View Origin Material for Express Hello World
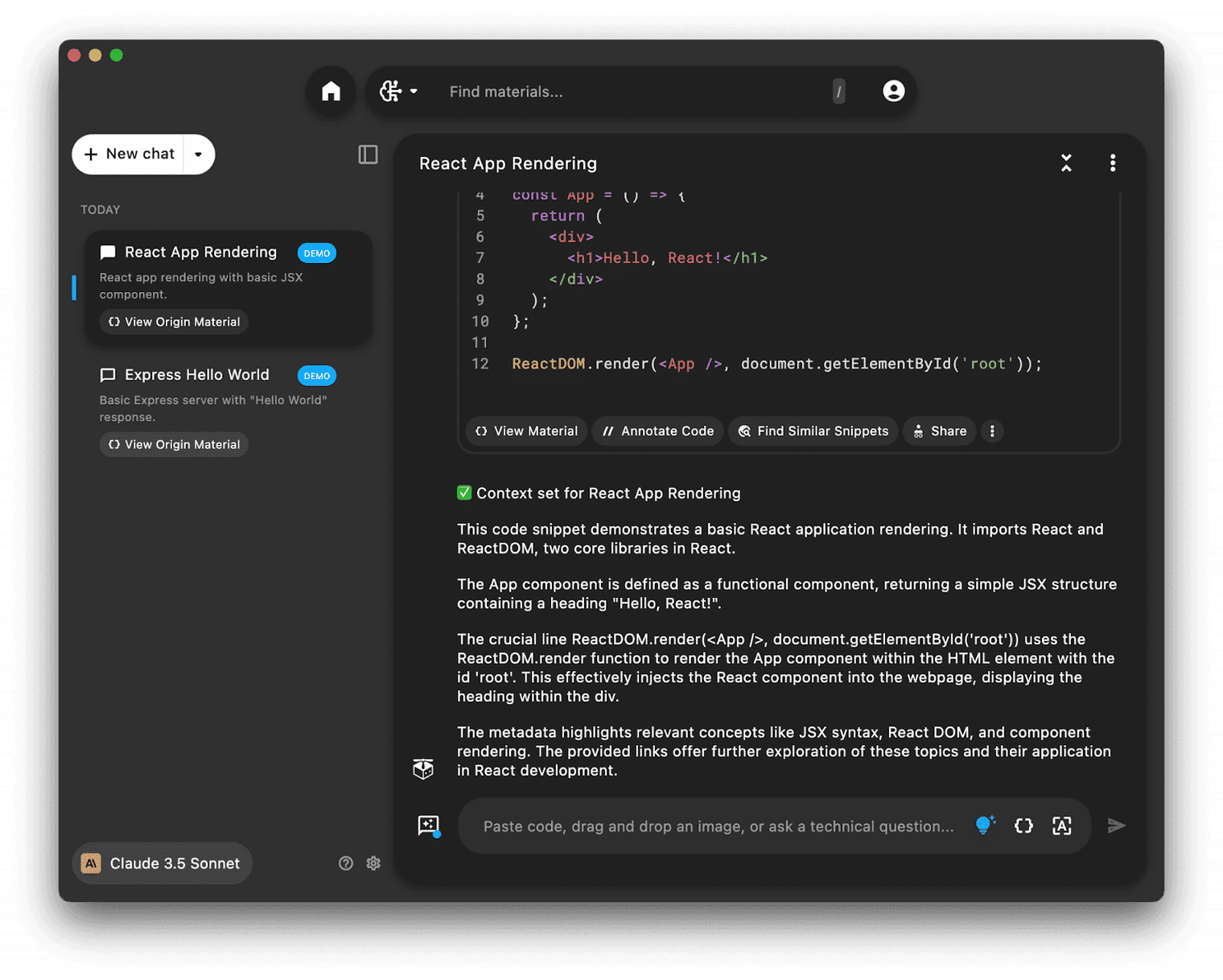Screen dimensions: 1223x980 [x=174, y=444]
